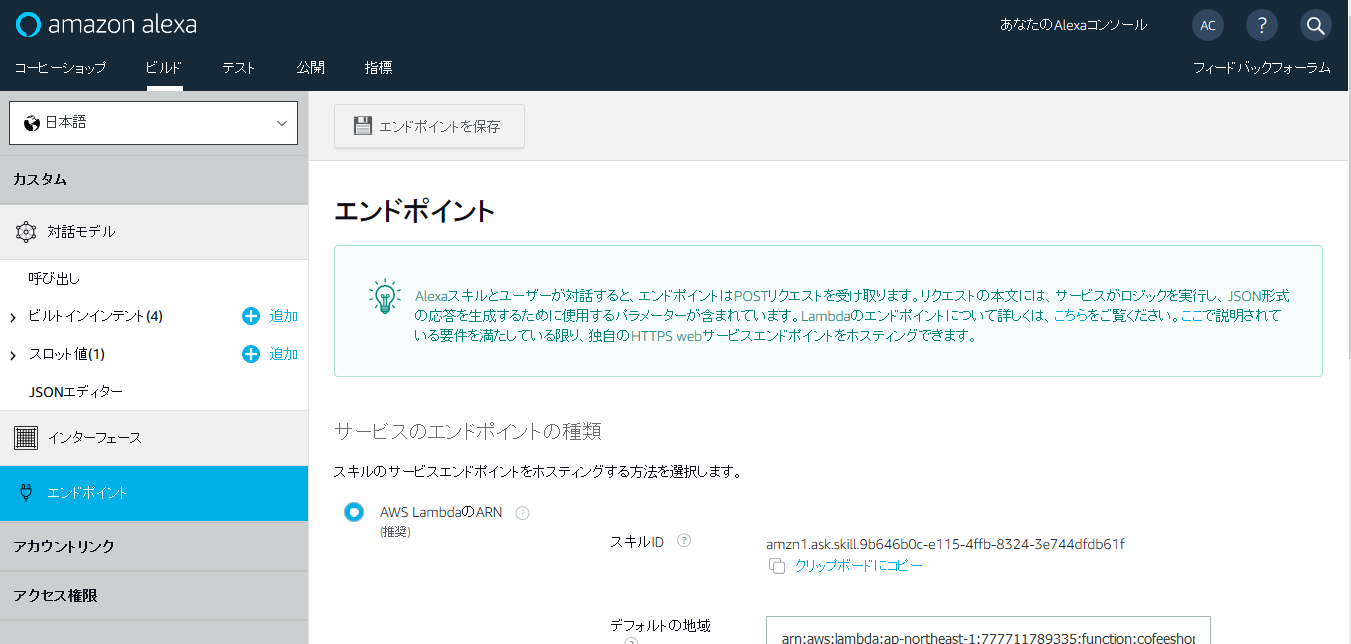The height and width of the screenshot is (644, 1351).
Task: Click plus icon to add slot value
Action: coord(251,354)
